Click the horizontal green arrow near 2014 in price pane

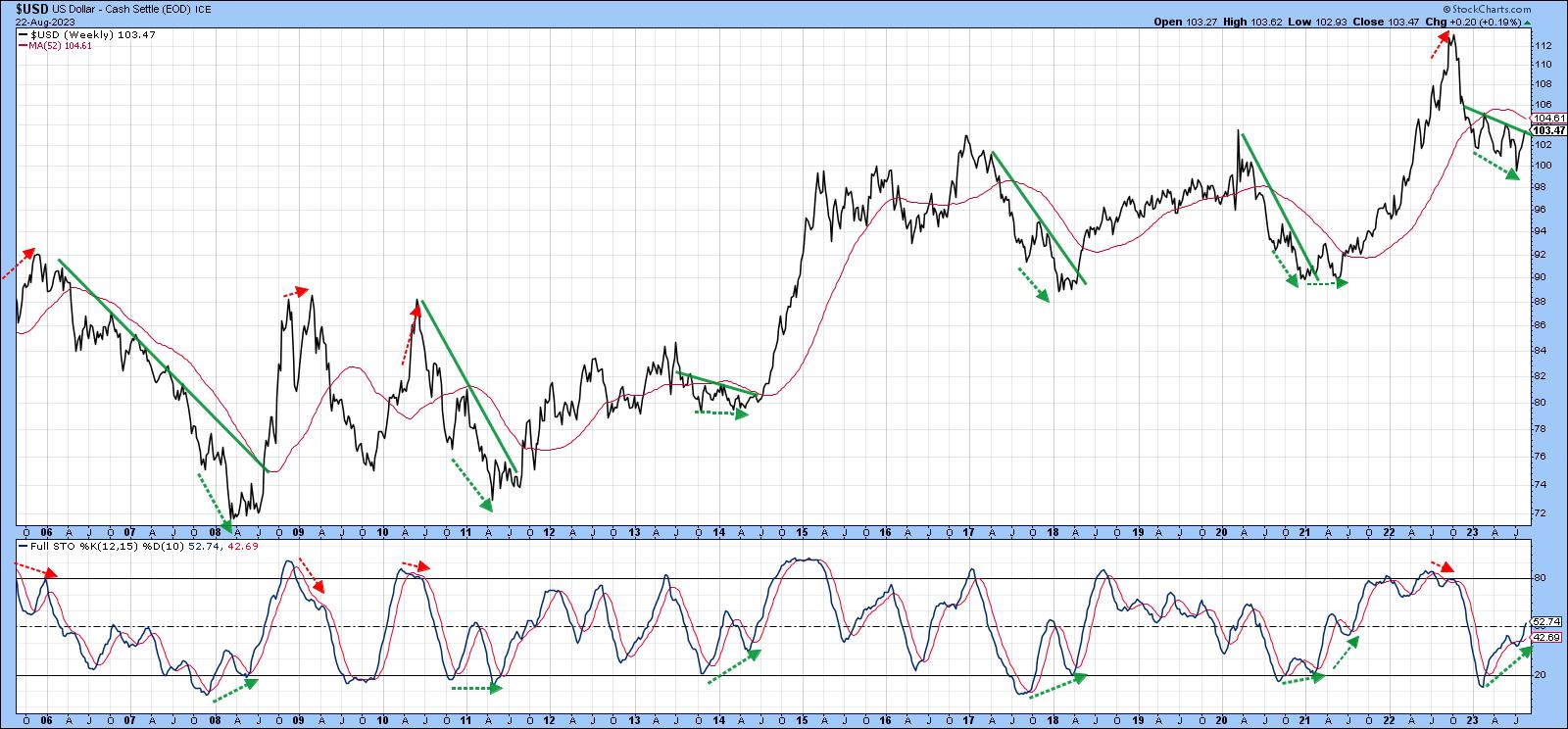pos(721,413)
